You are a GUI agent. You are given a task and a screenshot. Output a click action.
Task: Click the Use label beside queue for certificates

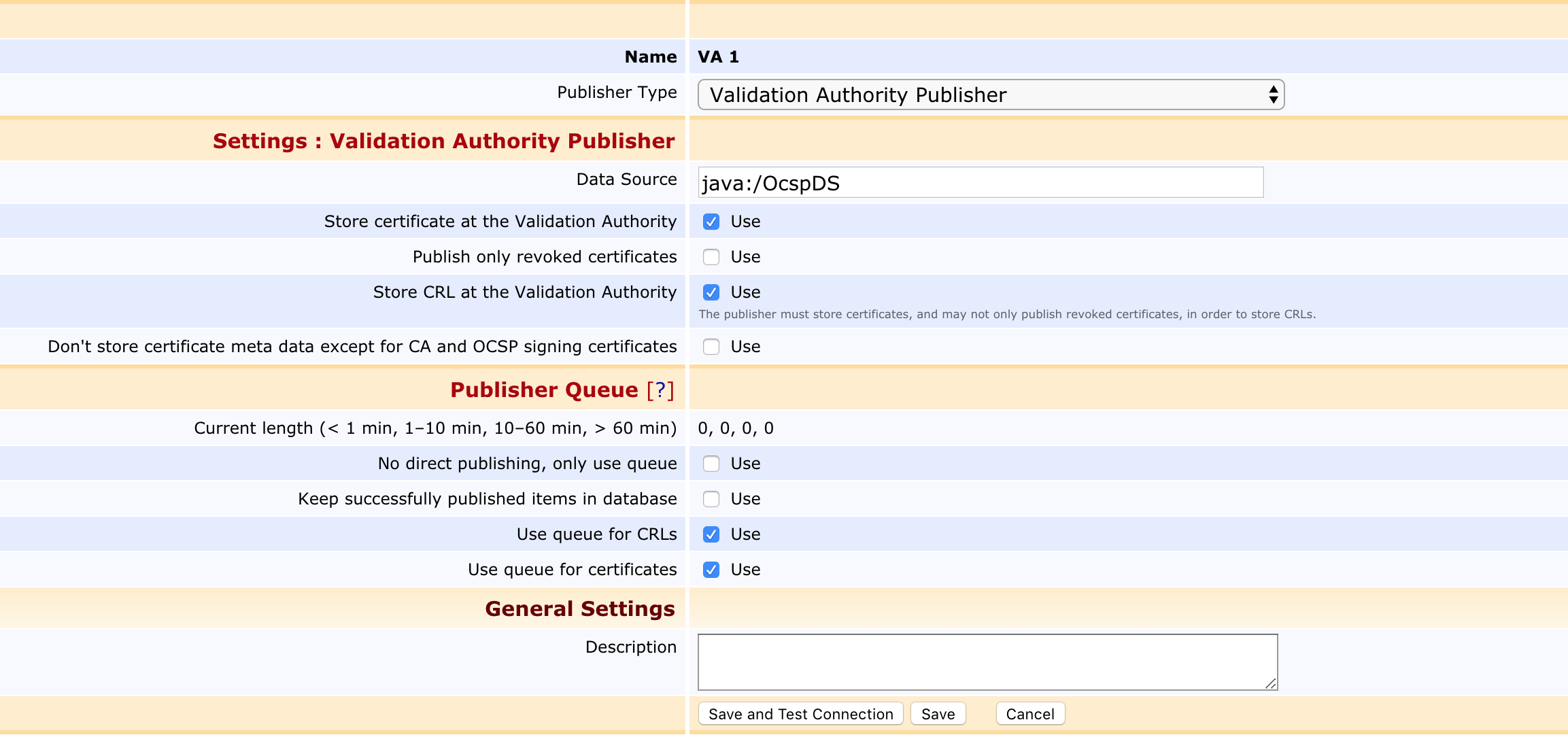(745, 570)
